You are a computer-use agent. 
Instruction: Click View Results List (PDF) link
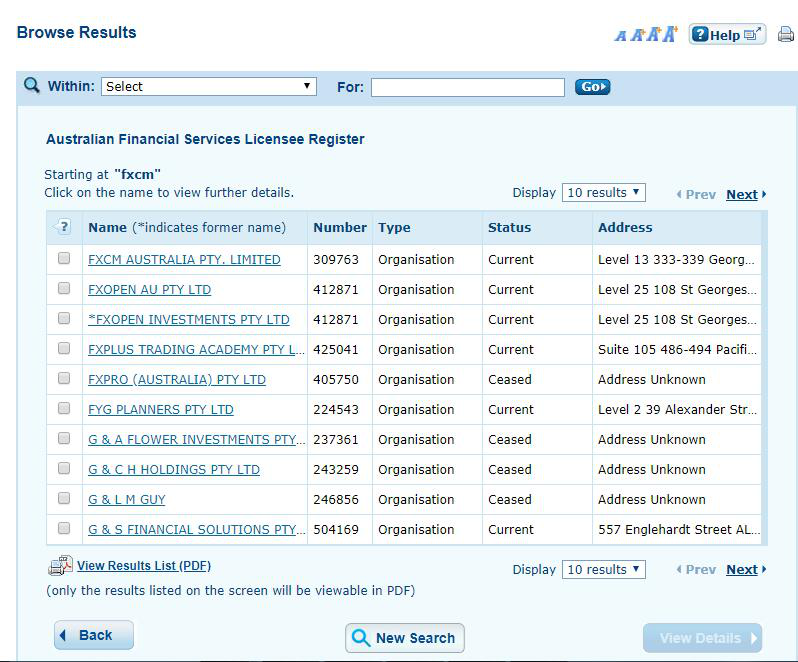pos(144,566)
